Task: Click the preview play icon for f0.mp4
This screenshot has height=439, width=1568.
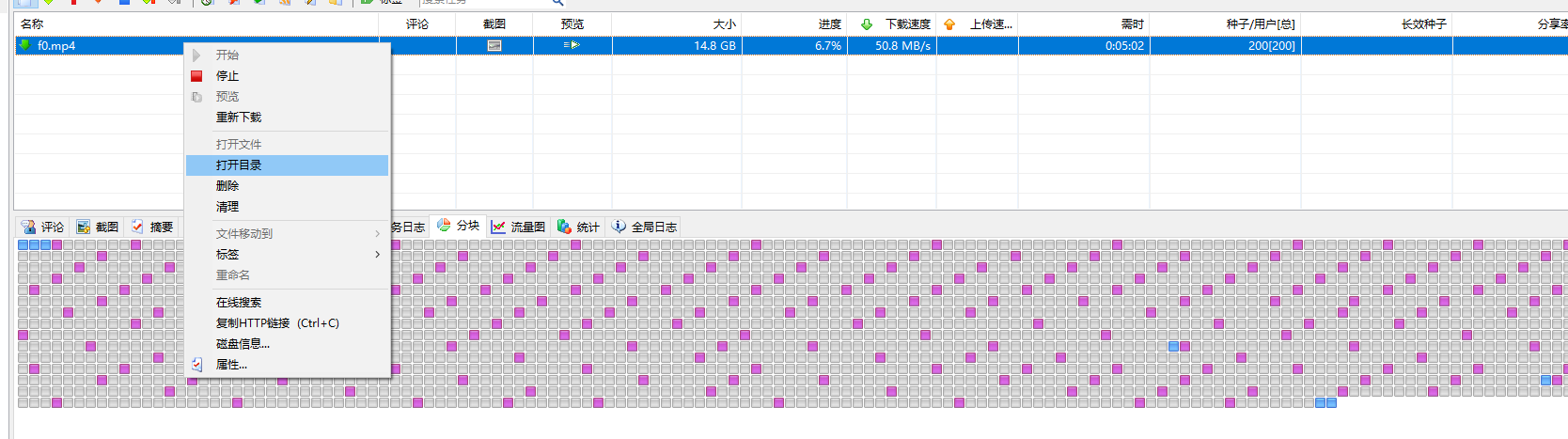Action: [x=572, y=45]
